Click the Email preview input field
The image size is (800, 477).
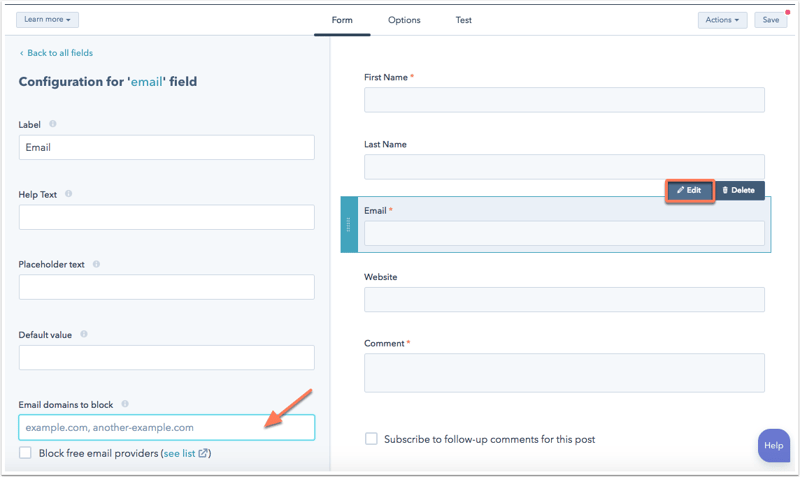564,233
